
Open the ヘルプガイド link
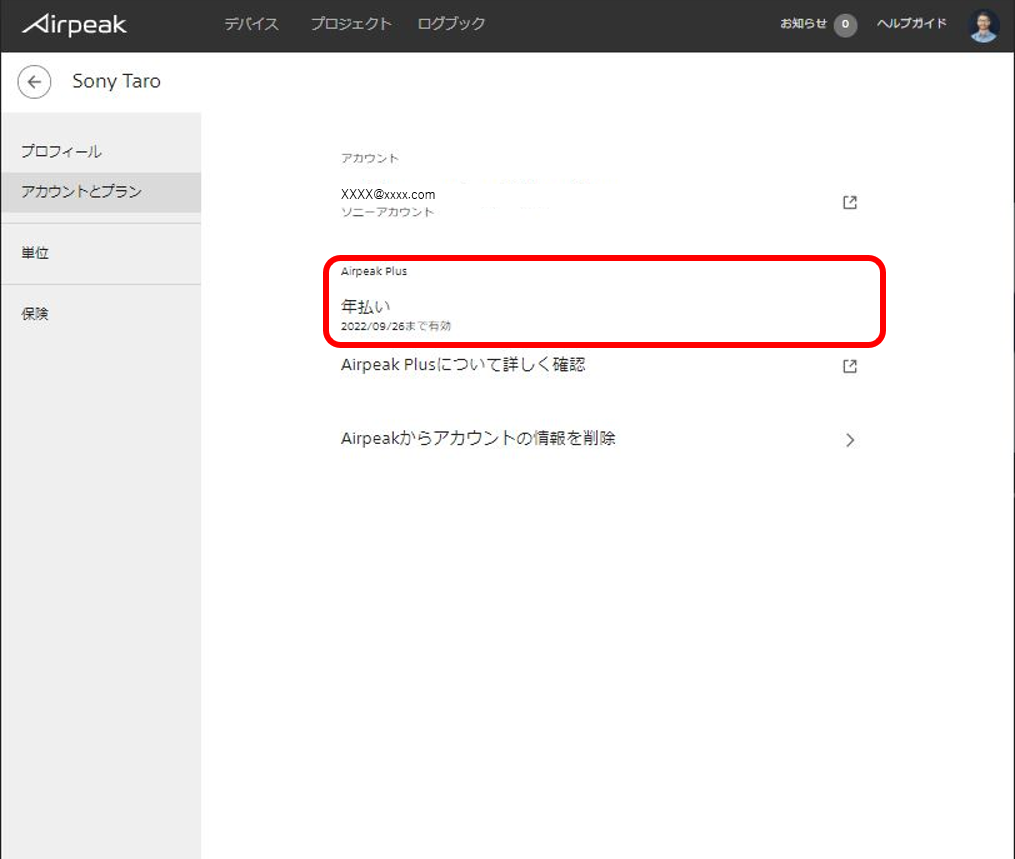(911, 24)
